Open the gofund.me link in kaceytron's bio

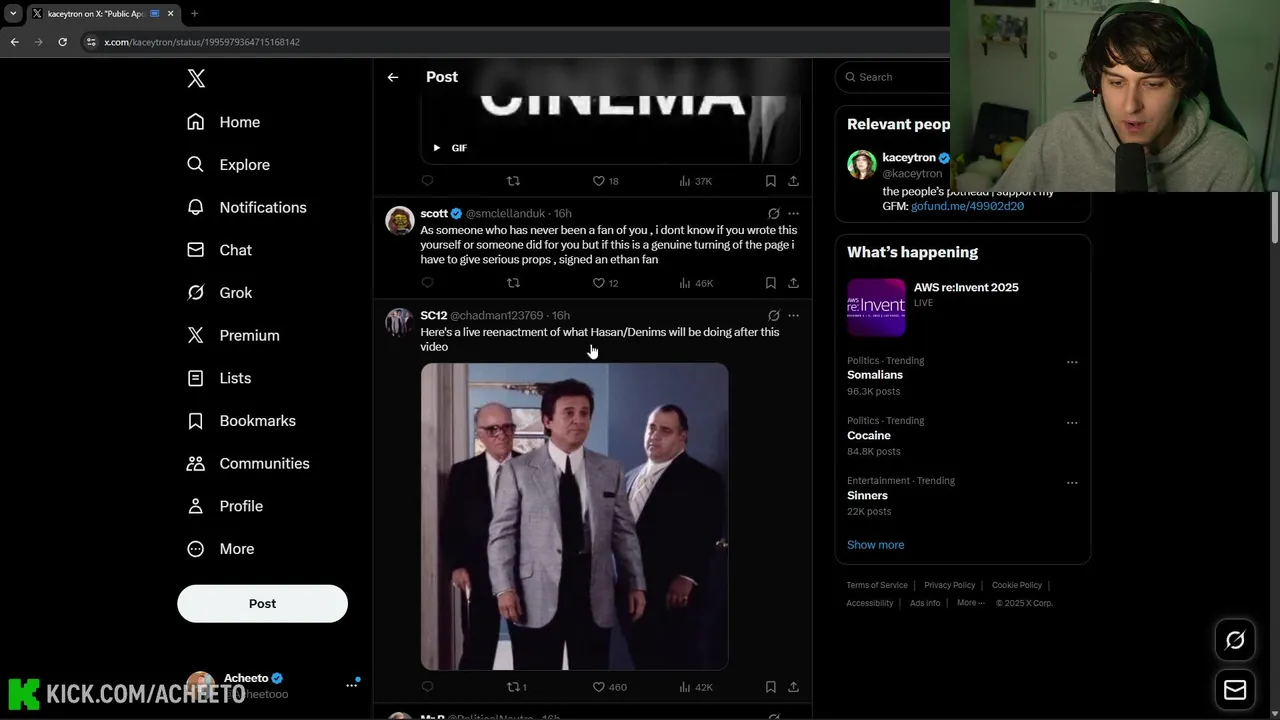pos(967,206)
